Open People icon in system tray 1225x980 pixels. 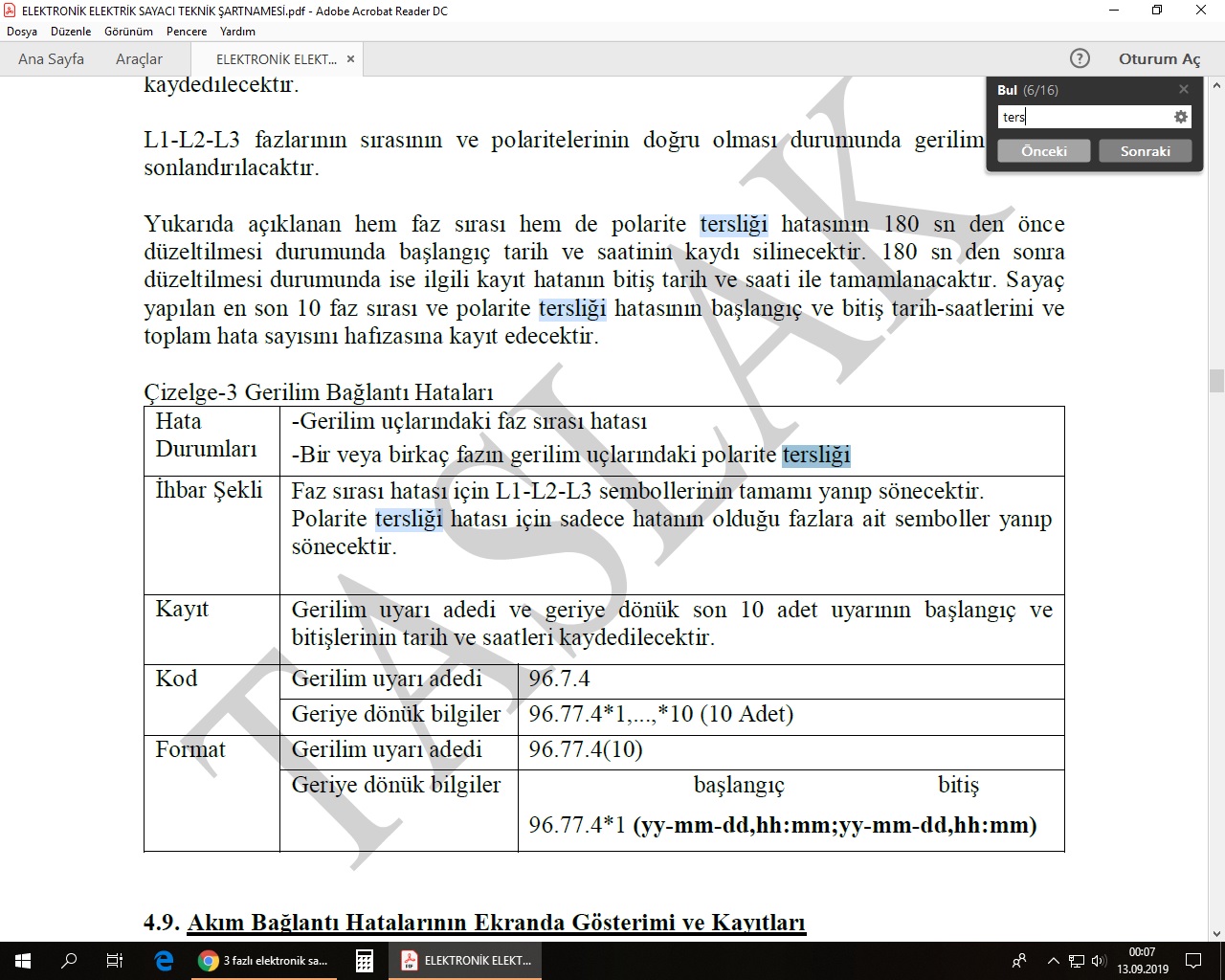(x=1019, y=961)
